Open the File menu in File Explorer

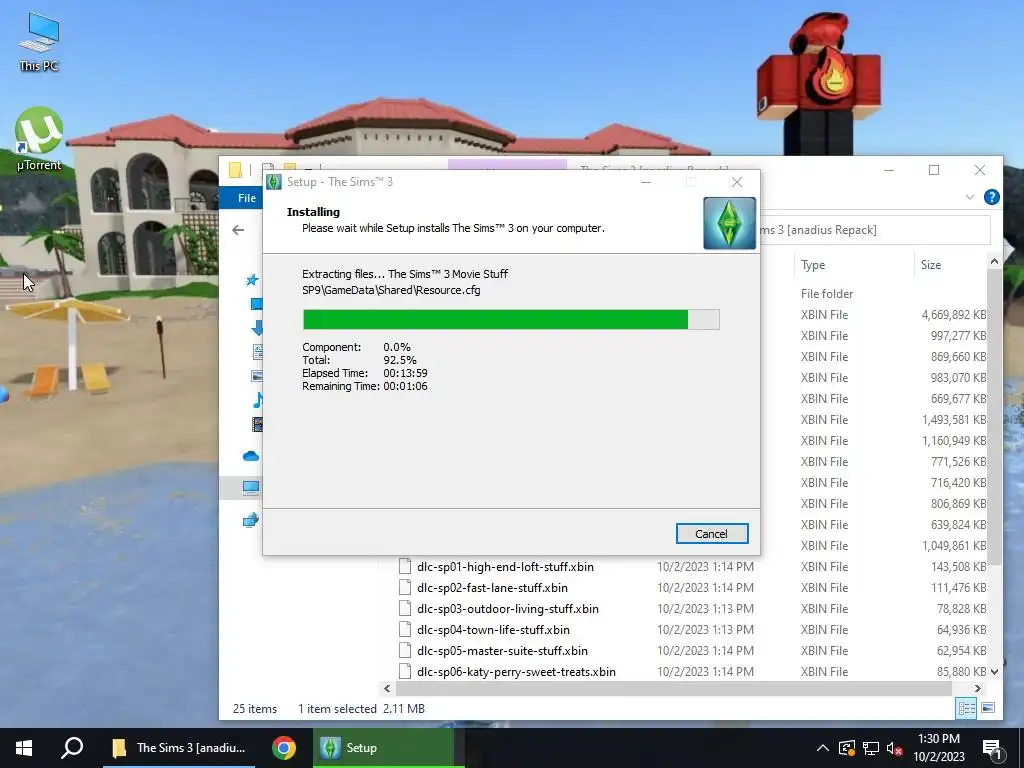(x=246, y=198)
